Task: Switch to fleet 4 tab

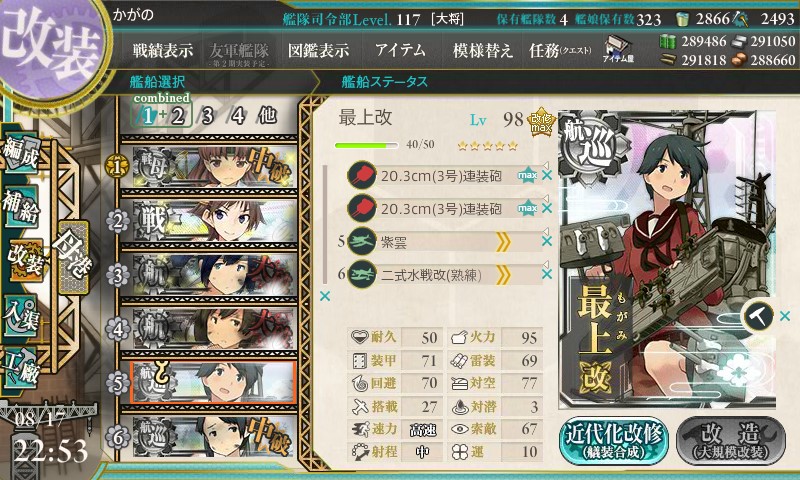Action: (x=237, y=116)
